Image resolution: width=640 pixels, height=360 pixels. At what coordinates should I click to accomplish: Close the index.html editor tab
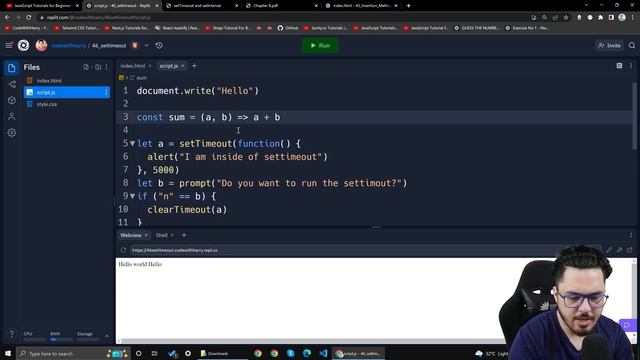point(150,66)
